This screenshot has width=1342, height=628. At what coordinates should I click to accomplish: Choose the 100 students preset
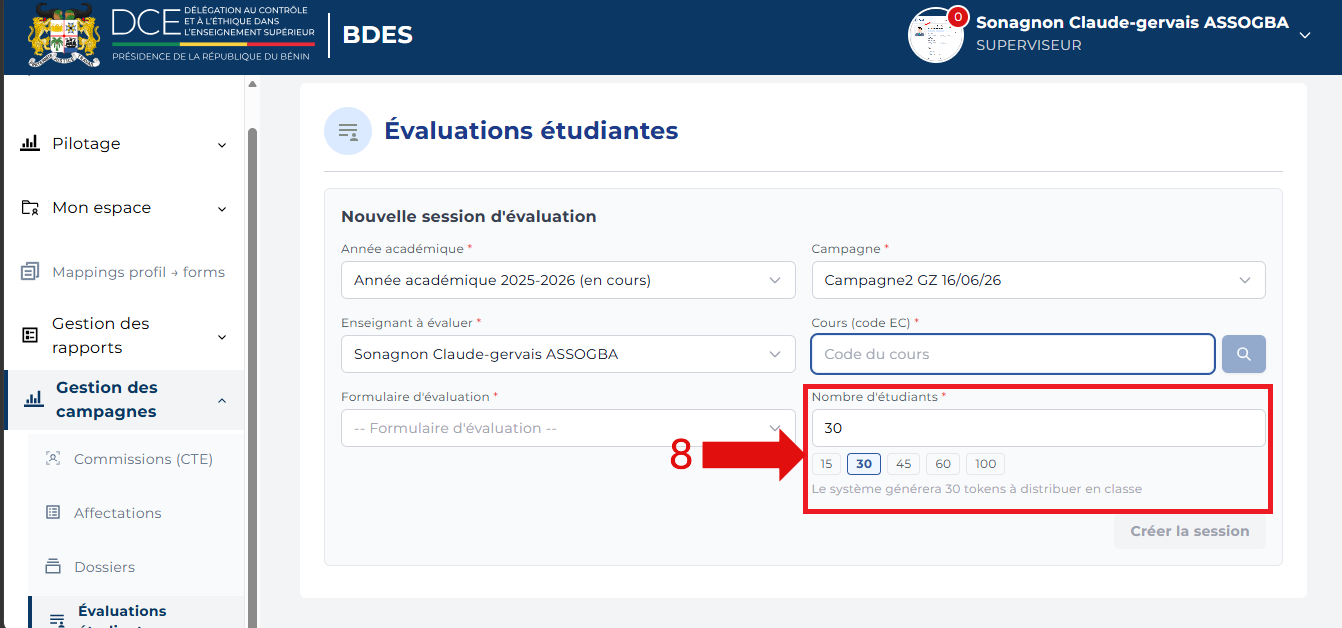pos(986,464)
